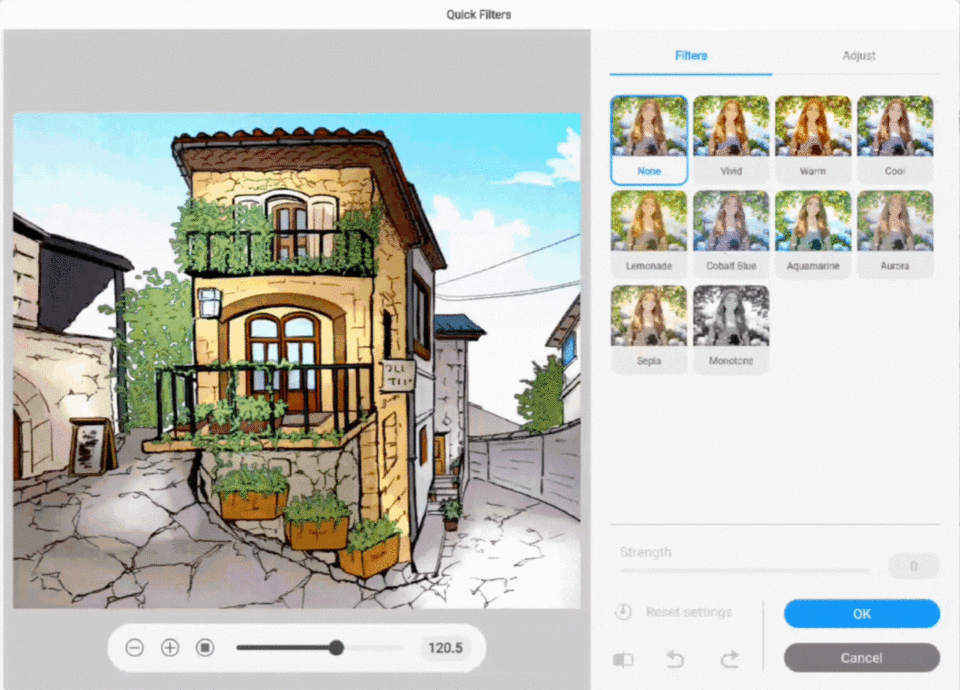Apply the Warm filter

pyautogui.click(x=813, y=140)
